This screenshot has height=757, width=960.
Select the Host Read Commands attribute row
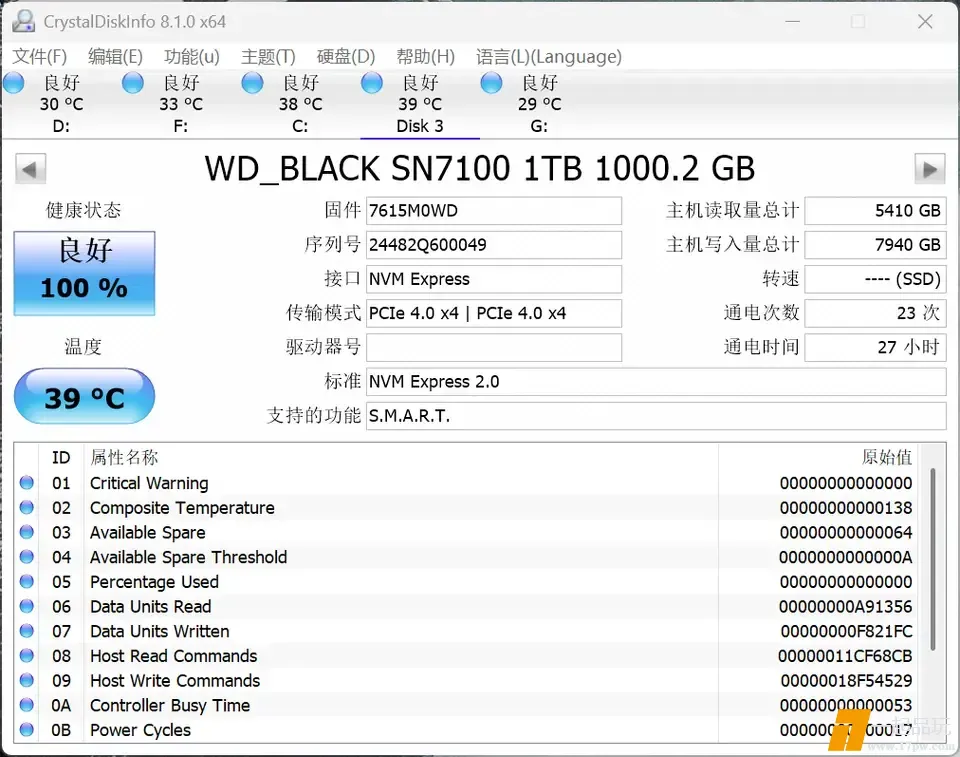click(467, 655)
